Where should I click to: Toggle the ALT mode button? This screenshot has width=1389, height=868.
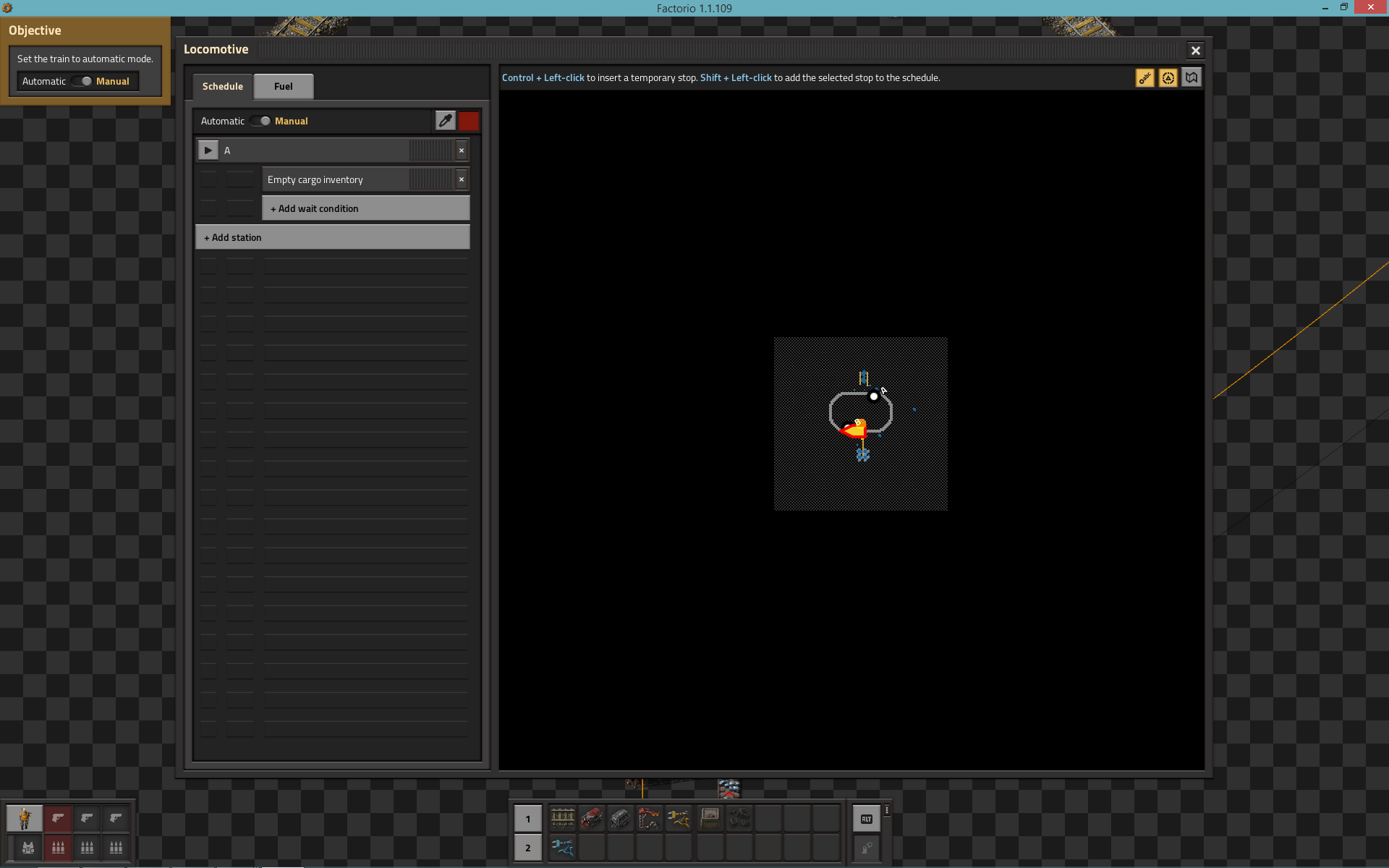point(866,819)
